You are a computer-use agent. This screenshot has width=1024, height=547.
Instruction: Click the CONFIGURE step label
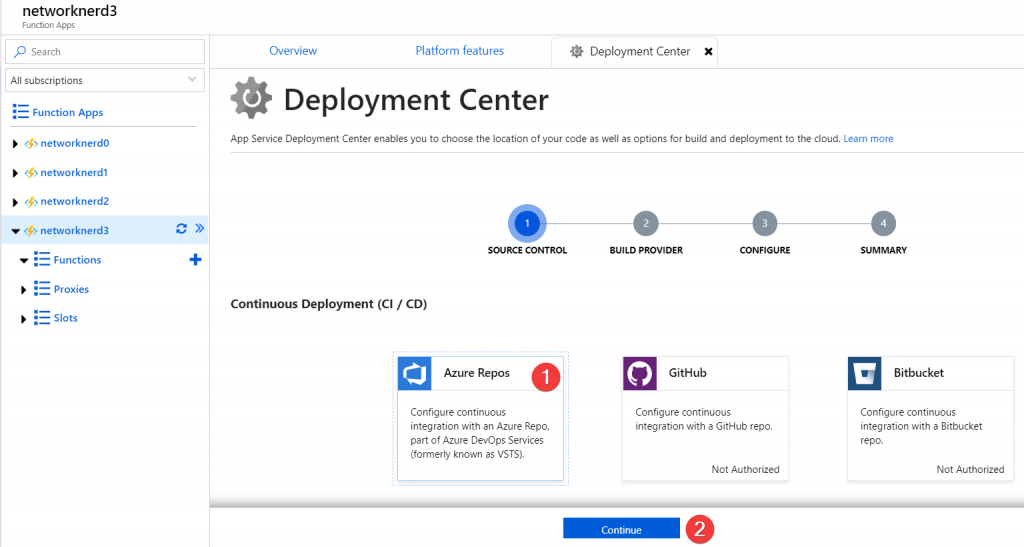(765, 250)
